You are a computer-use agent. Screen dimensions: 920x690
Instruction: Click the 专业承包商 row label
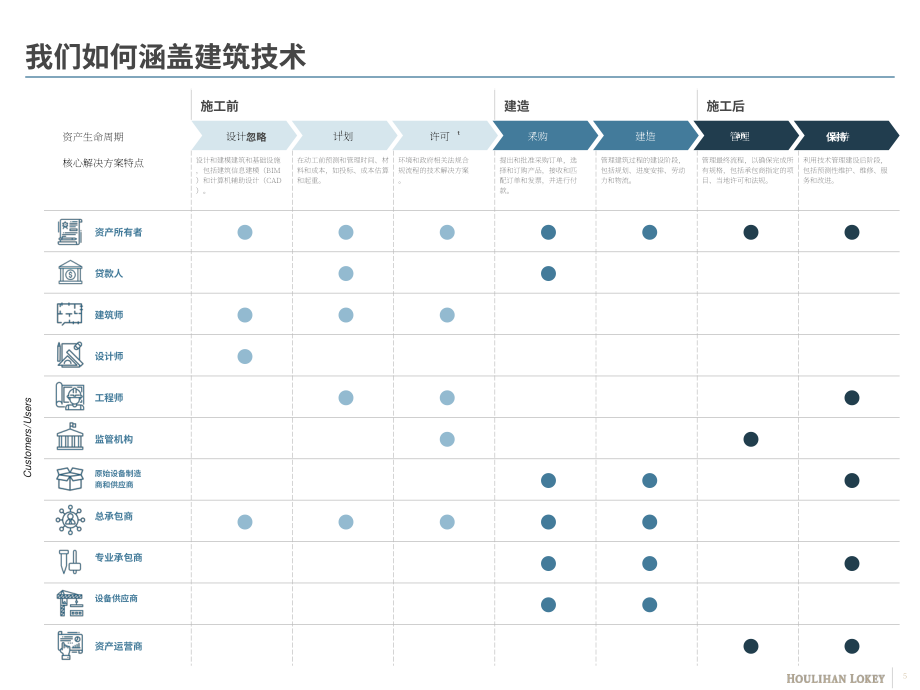(119, 557)
